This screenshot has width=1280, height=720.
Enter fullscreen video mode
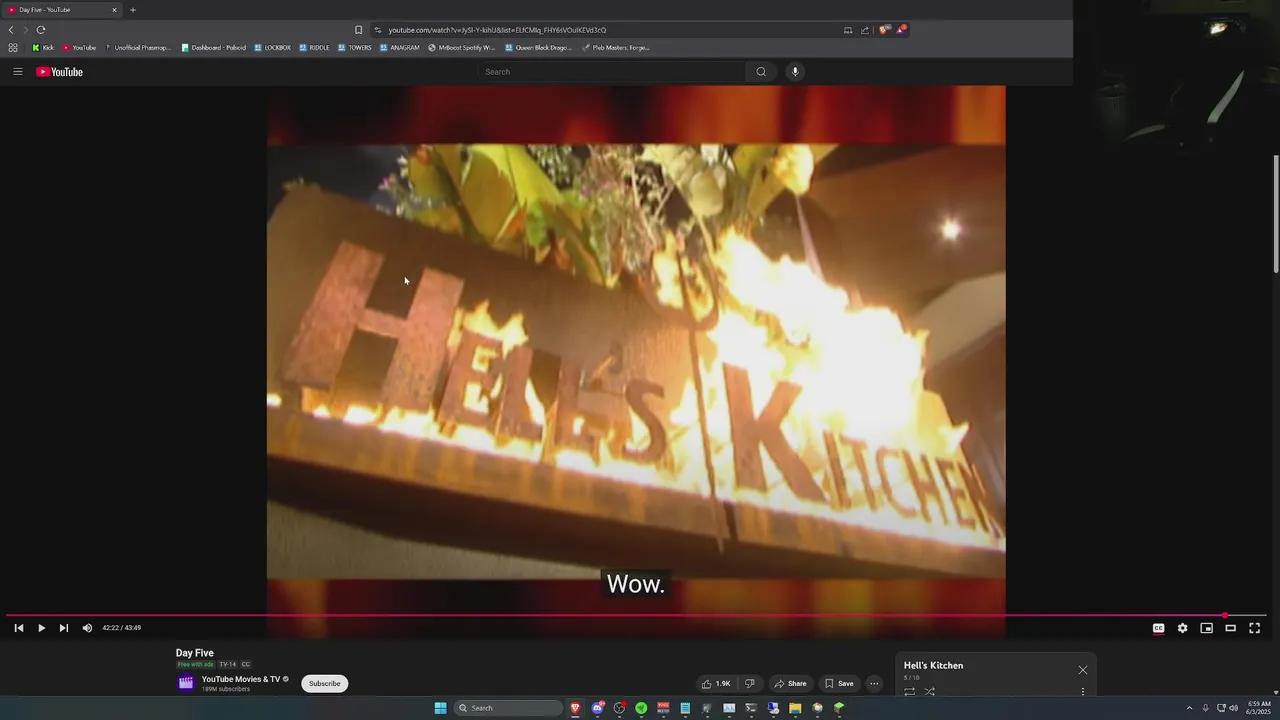pyautogui.click(x=1254, y=628)
